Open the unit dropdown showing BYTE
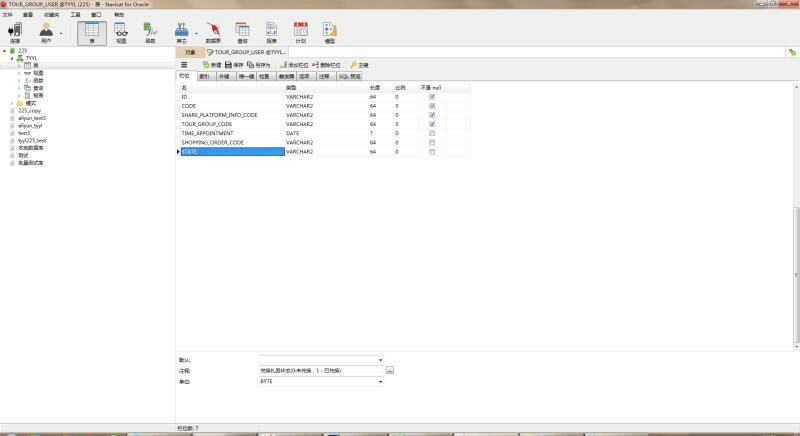The width and height of the screenshot is (800, 436). pos(380,381)
